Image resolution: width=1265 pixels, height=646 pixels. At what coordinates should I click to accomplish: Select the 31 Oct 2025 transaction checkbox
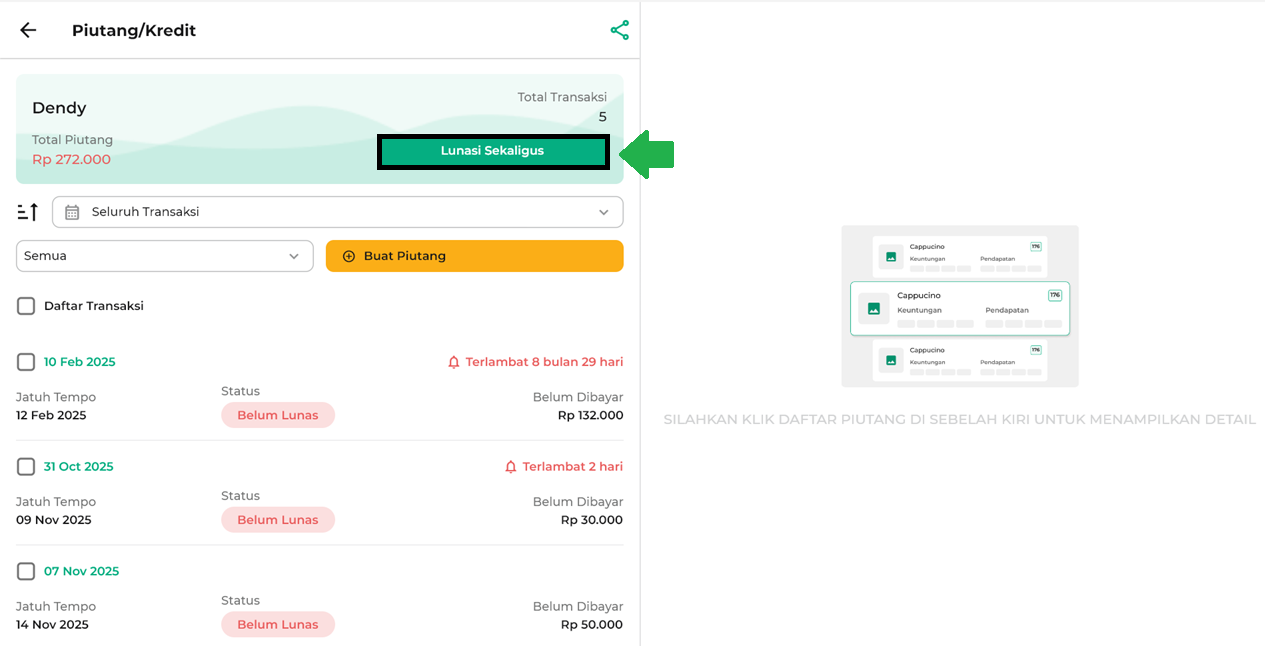point(26,467)
